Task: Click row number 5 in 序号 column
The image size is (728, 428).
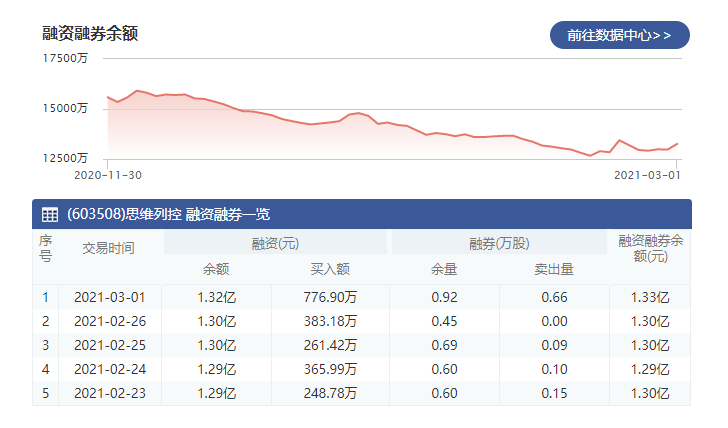Action: pyautogui.click(x=45, y=394)
